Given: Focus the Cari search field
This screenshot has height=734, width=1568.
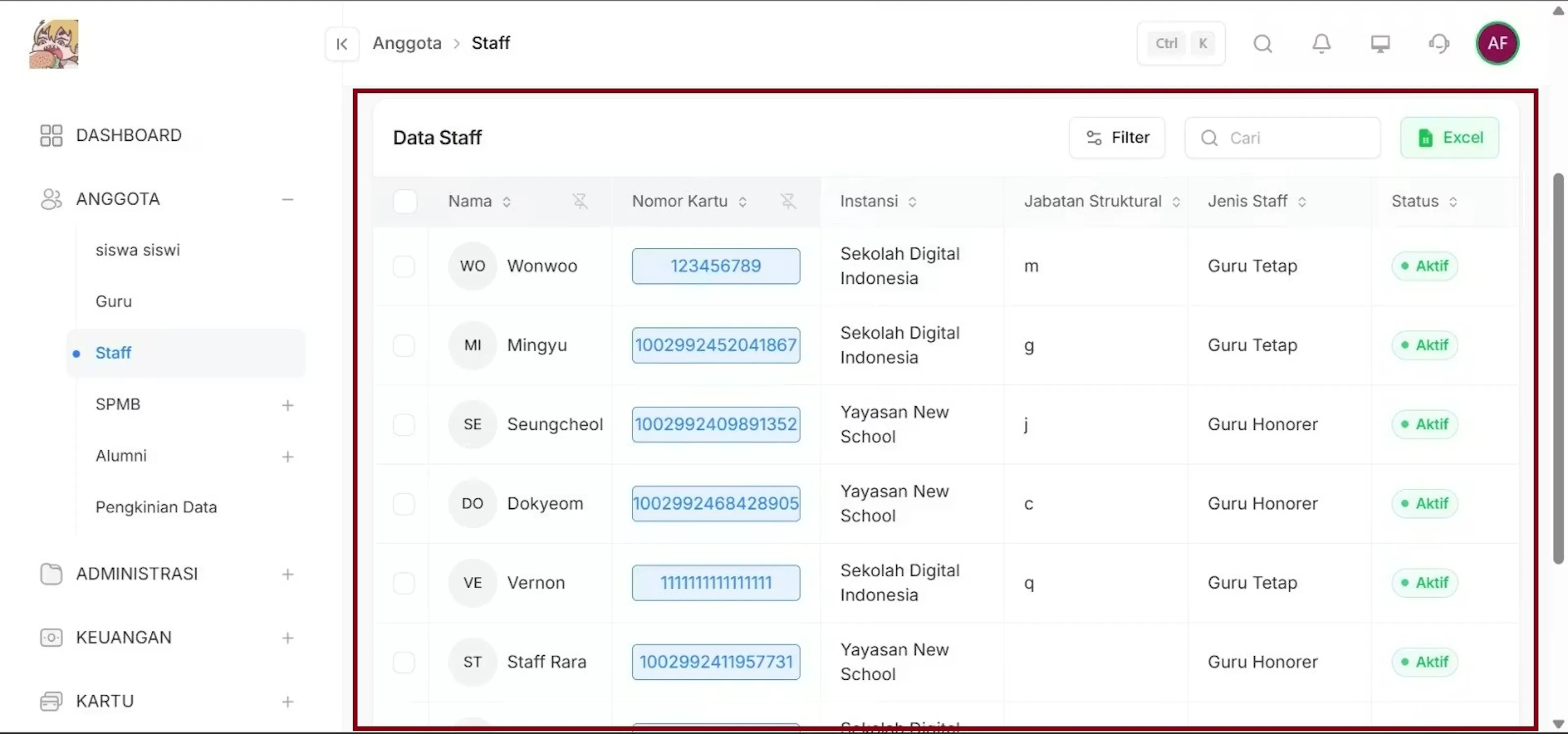Looking at the screenshot, I should click(1283, 138).
